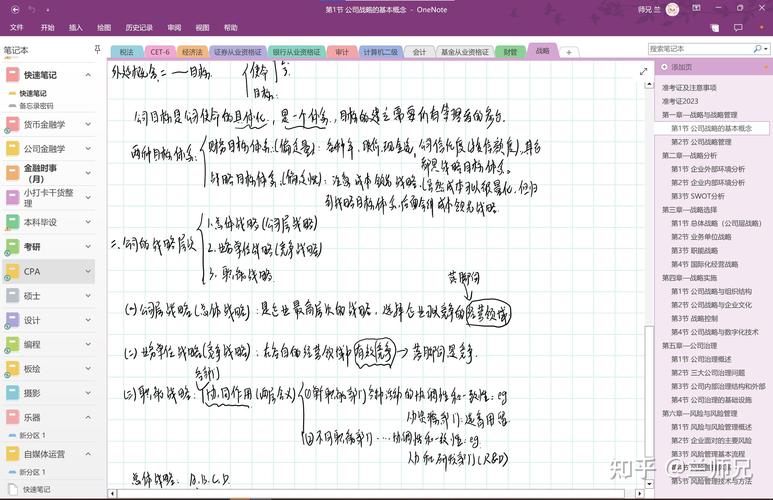Open the 金融时事(月) notebook icon
This screenshot has height=500, width=773.
coord(12,173)
